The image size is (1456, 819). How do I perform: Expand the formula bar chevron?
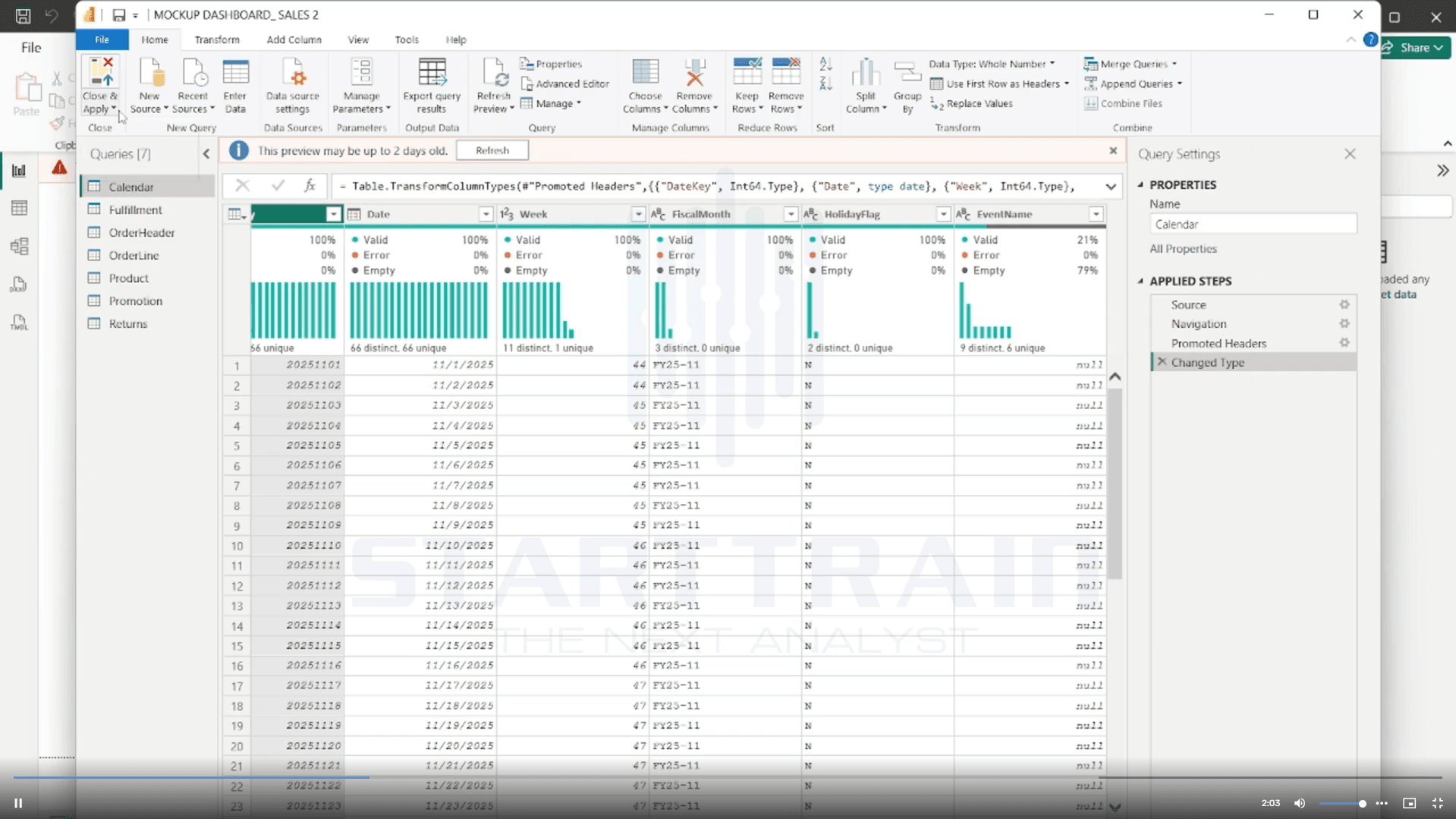(x=1111, y=187)
